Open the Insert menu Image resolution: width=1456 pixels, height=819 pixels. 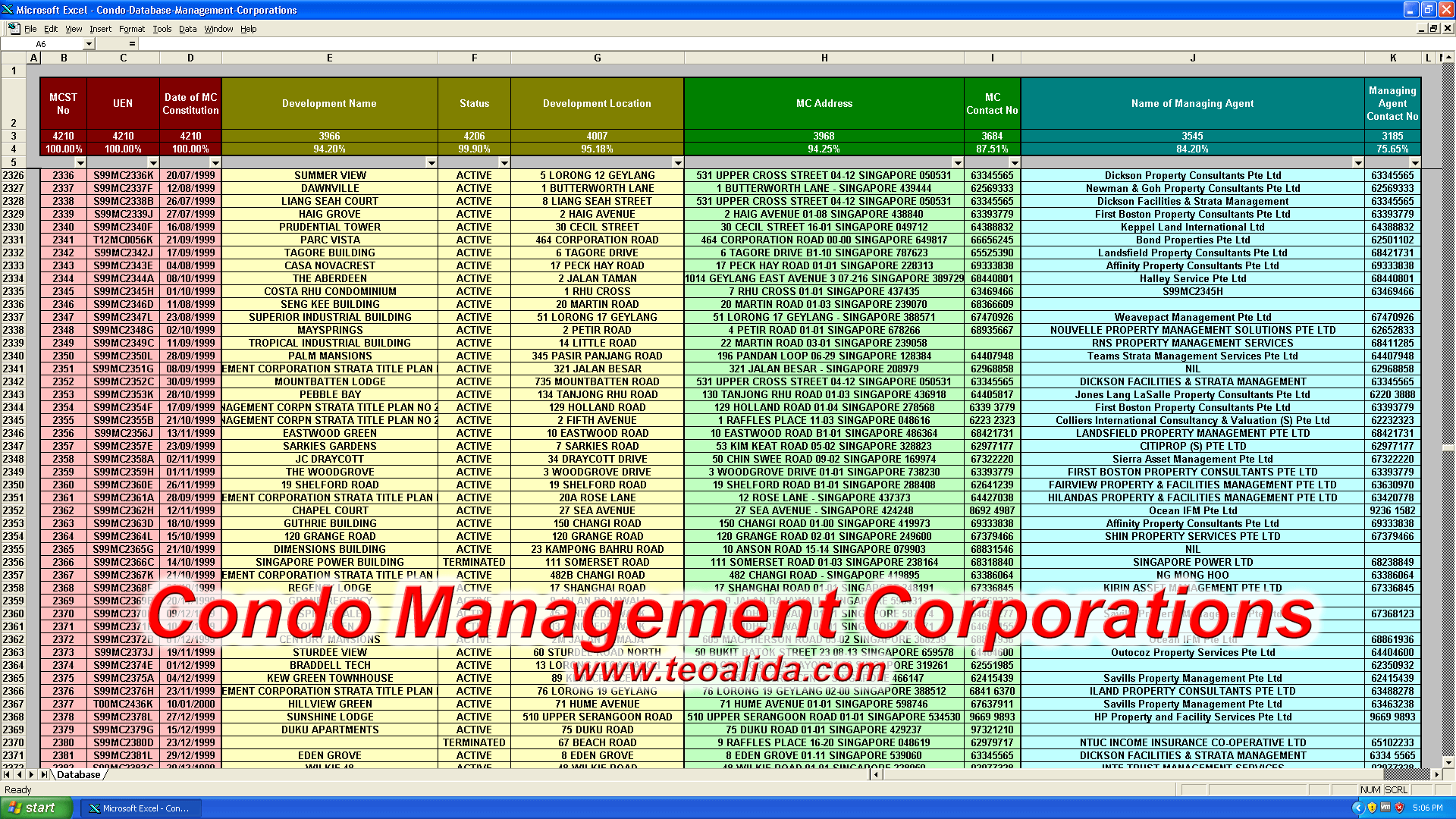[100, 29]
